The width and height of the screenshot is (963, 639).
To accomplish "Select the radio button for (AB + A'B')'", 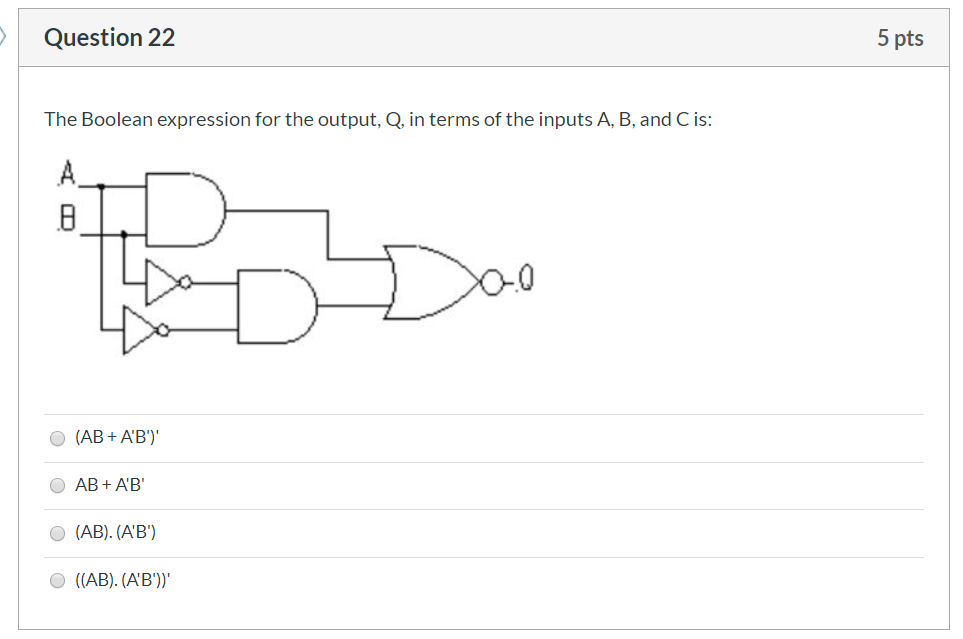I will point(57,437).
